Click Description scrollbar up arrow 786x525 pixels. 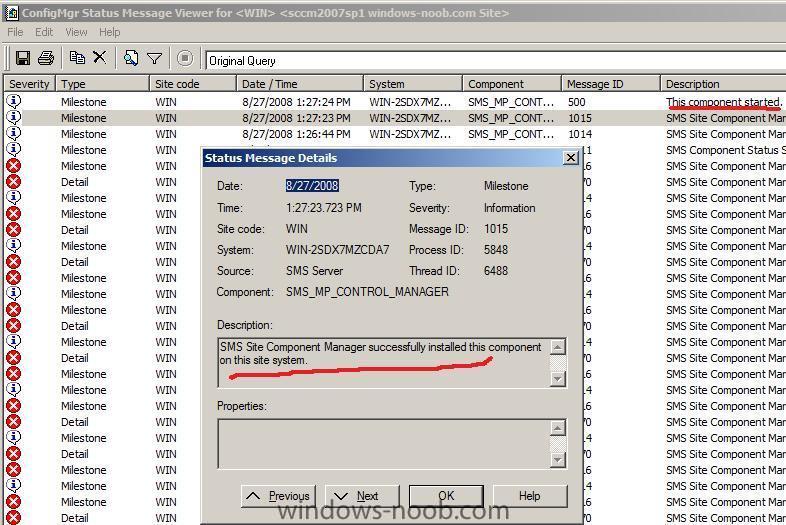pos(558,347)
